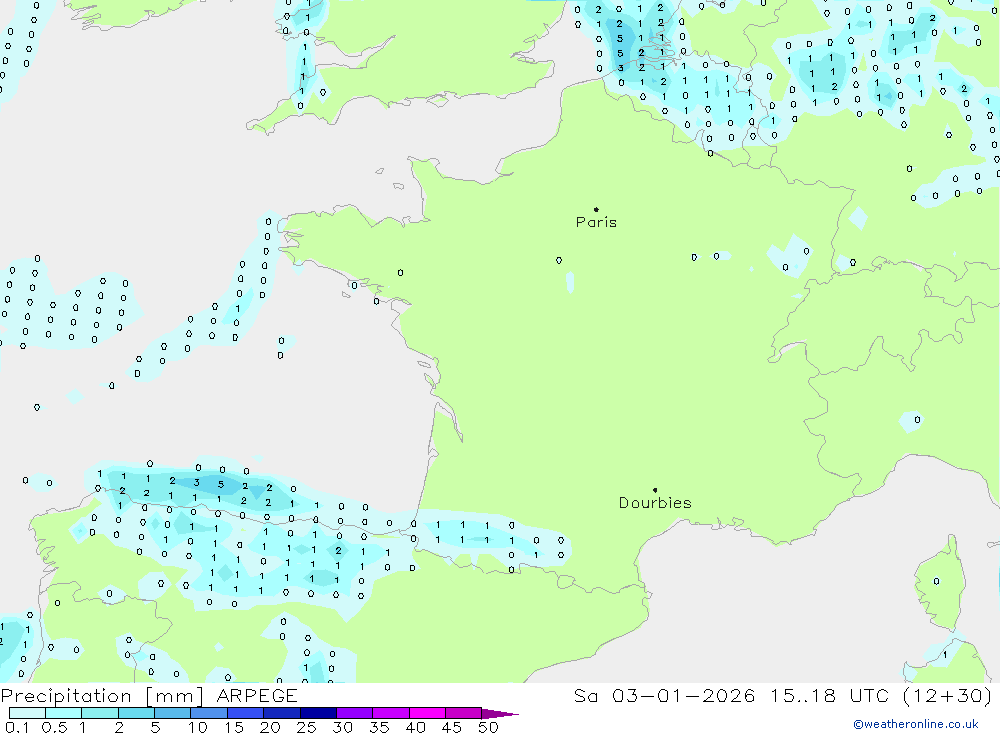Click the '25' legend scale label
Screen dimensions: 1000x733
(x=307, y=727)
